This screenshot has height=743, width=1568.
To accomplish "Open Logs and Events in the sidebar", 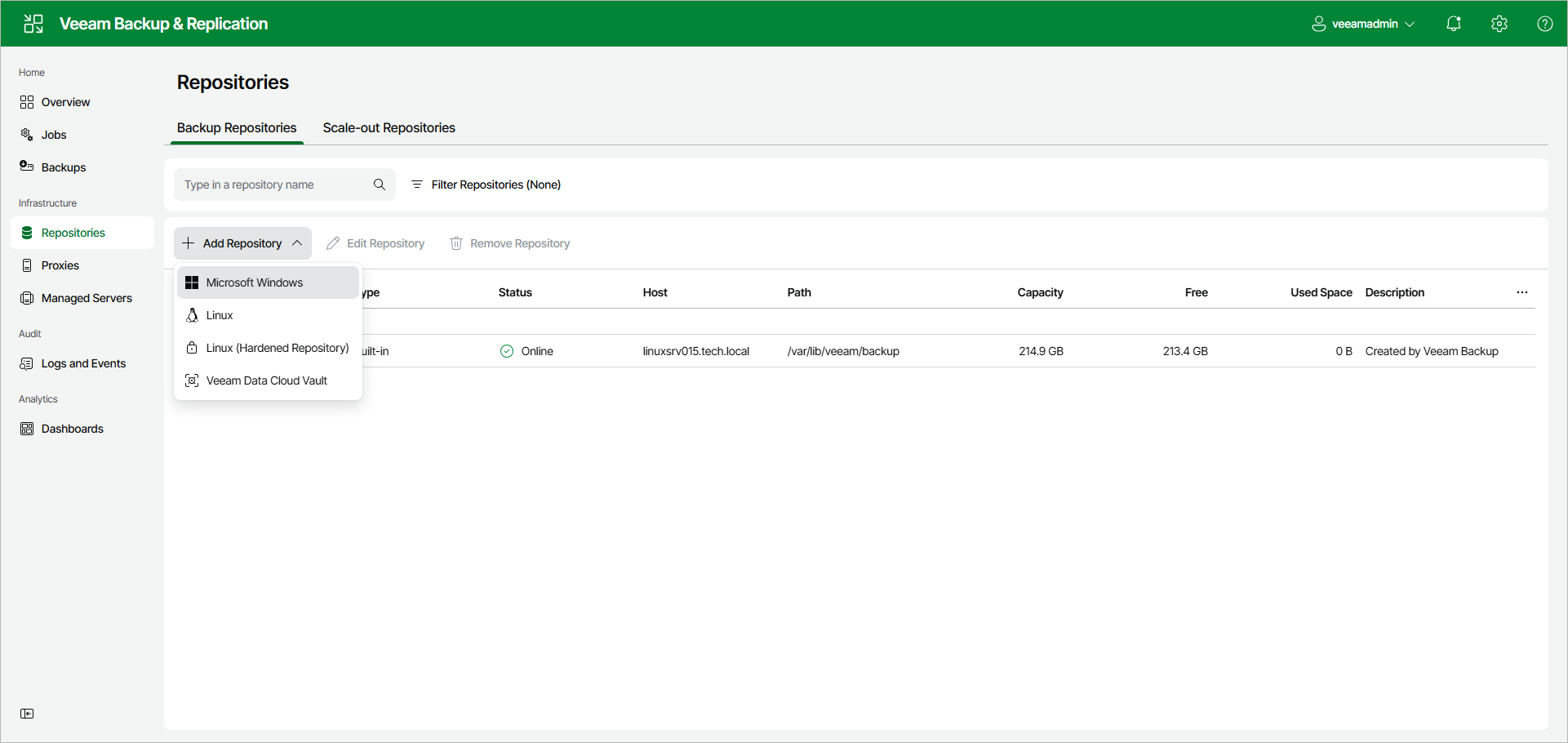I will click(x=82, y=363).
